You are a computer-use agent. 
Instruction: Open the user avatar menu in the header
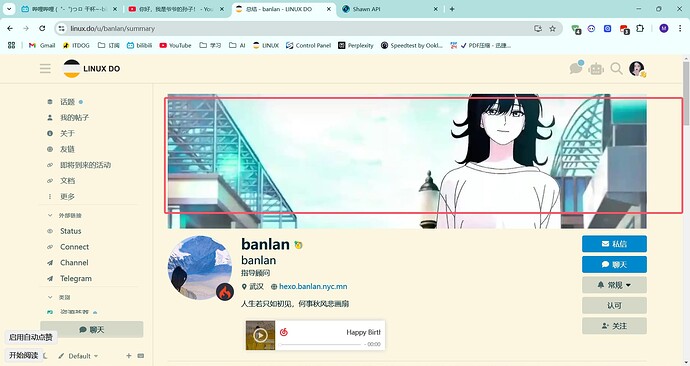637,69
